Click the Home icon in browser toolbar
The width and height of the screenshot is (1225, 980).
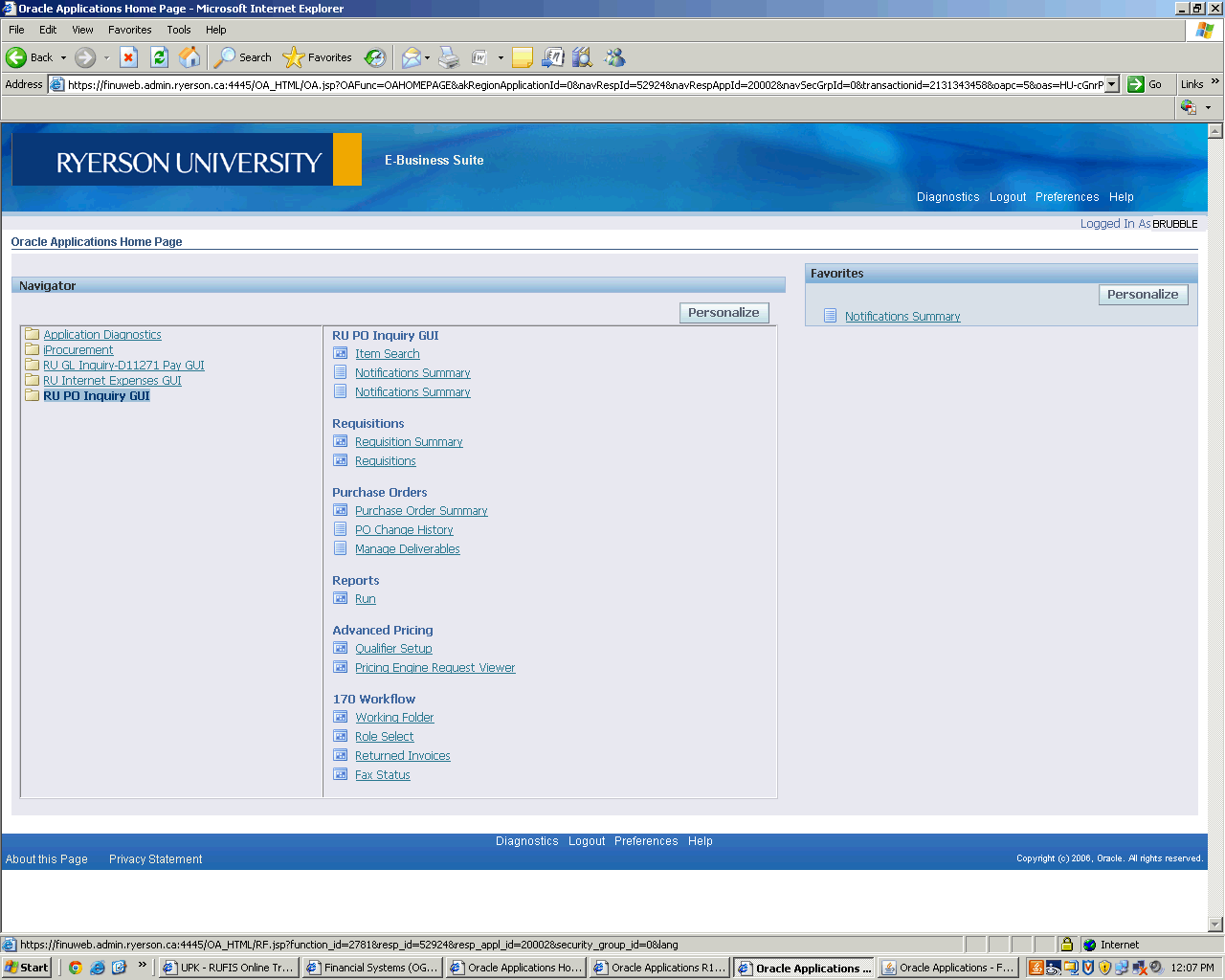point(189,57)
